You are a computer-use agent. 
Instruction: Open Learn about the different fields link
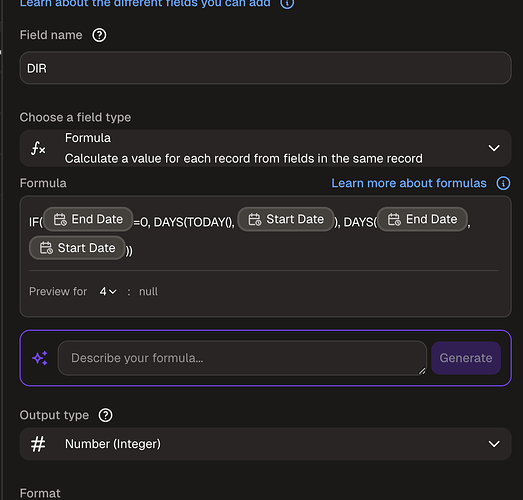click(x=145, y=3)
